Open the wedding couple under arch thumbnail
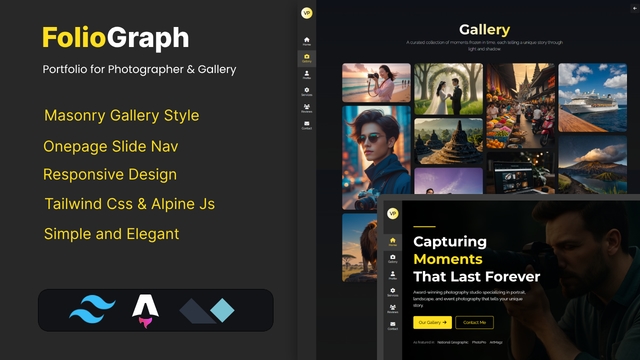 pyautogui.click(x=449, y=89)
